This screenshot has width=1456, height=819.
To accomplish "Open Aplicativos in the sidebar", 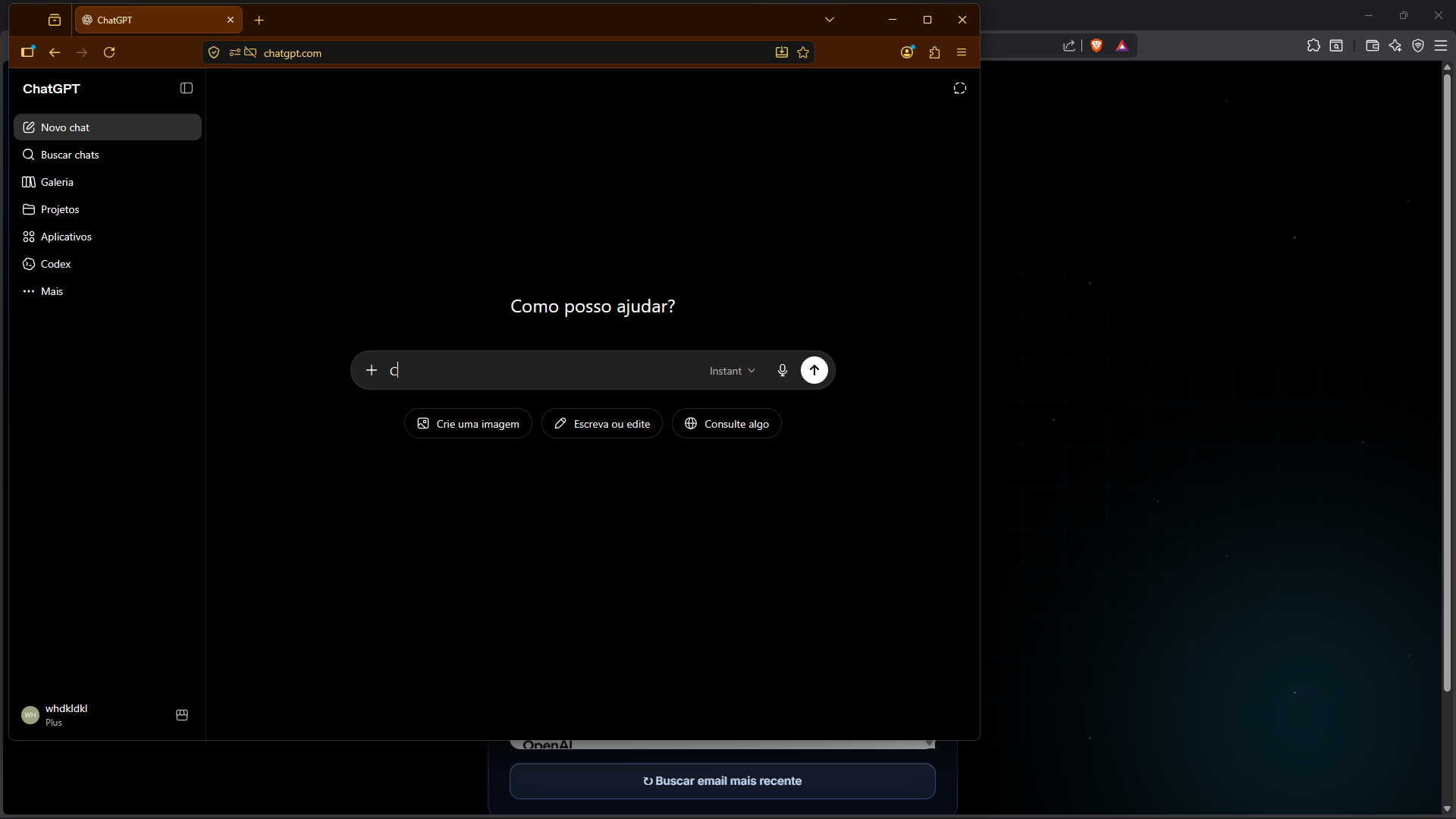I will point(108,237).
